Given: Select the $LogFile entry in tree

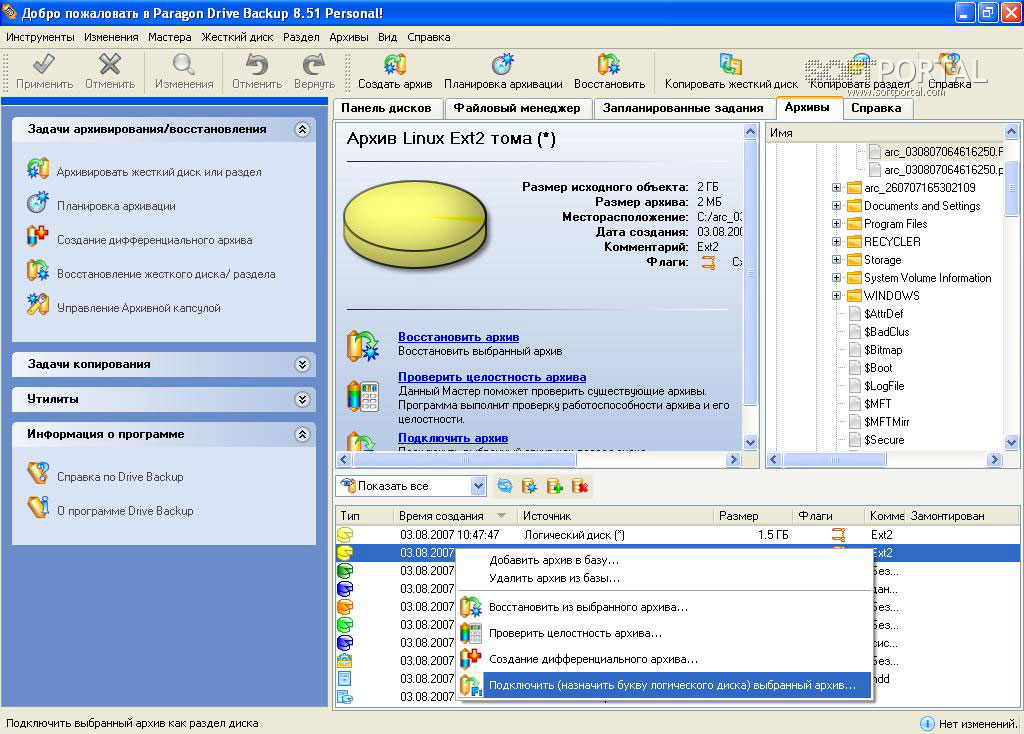Looking at the screenshot, I should [x=884, y=386].
